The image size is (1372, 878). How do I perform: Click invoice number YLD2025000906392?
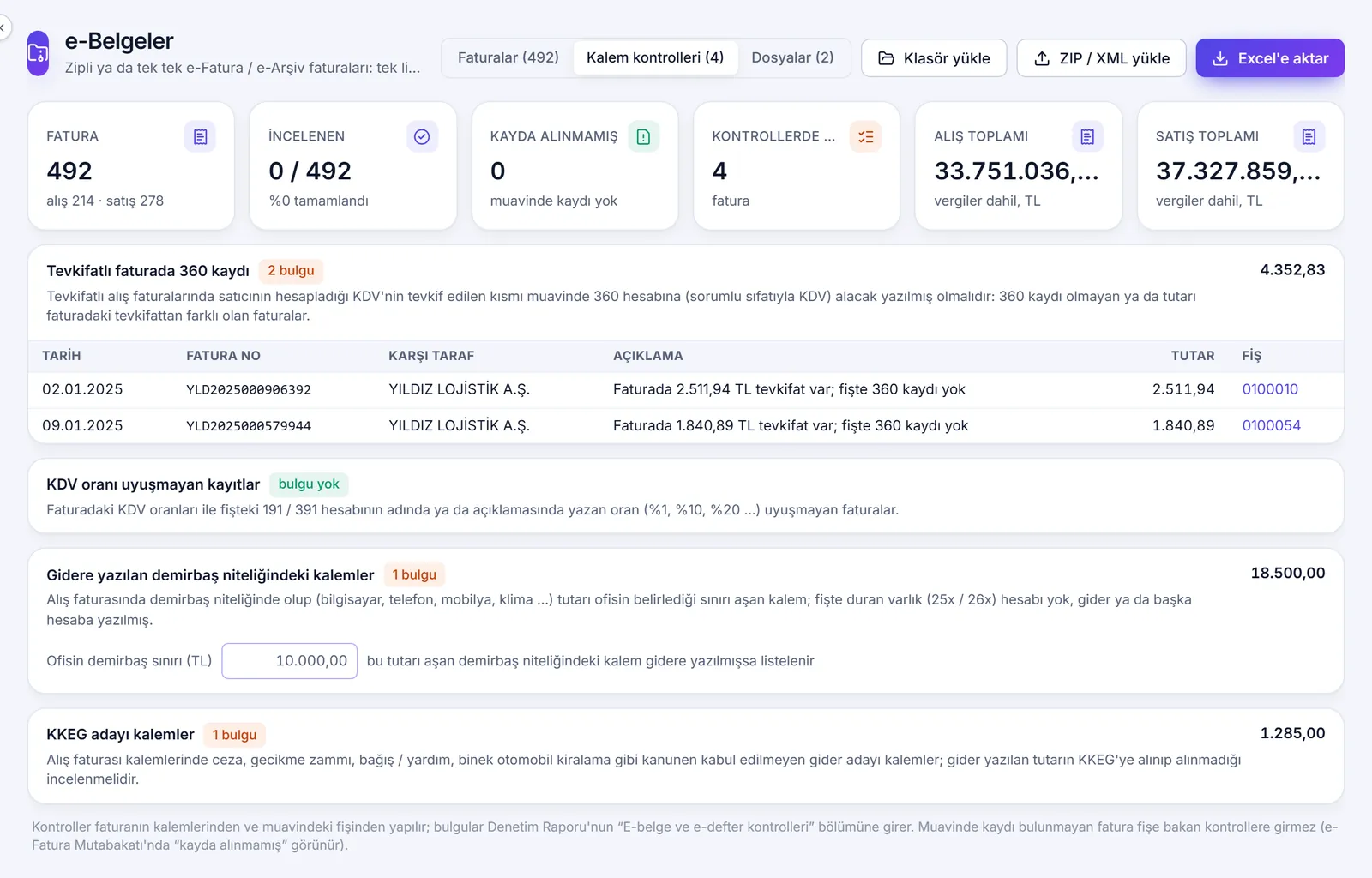pos(249,389)
